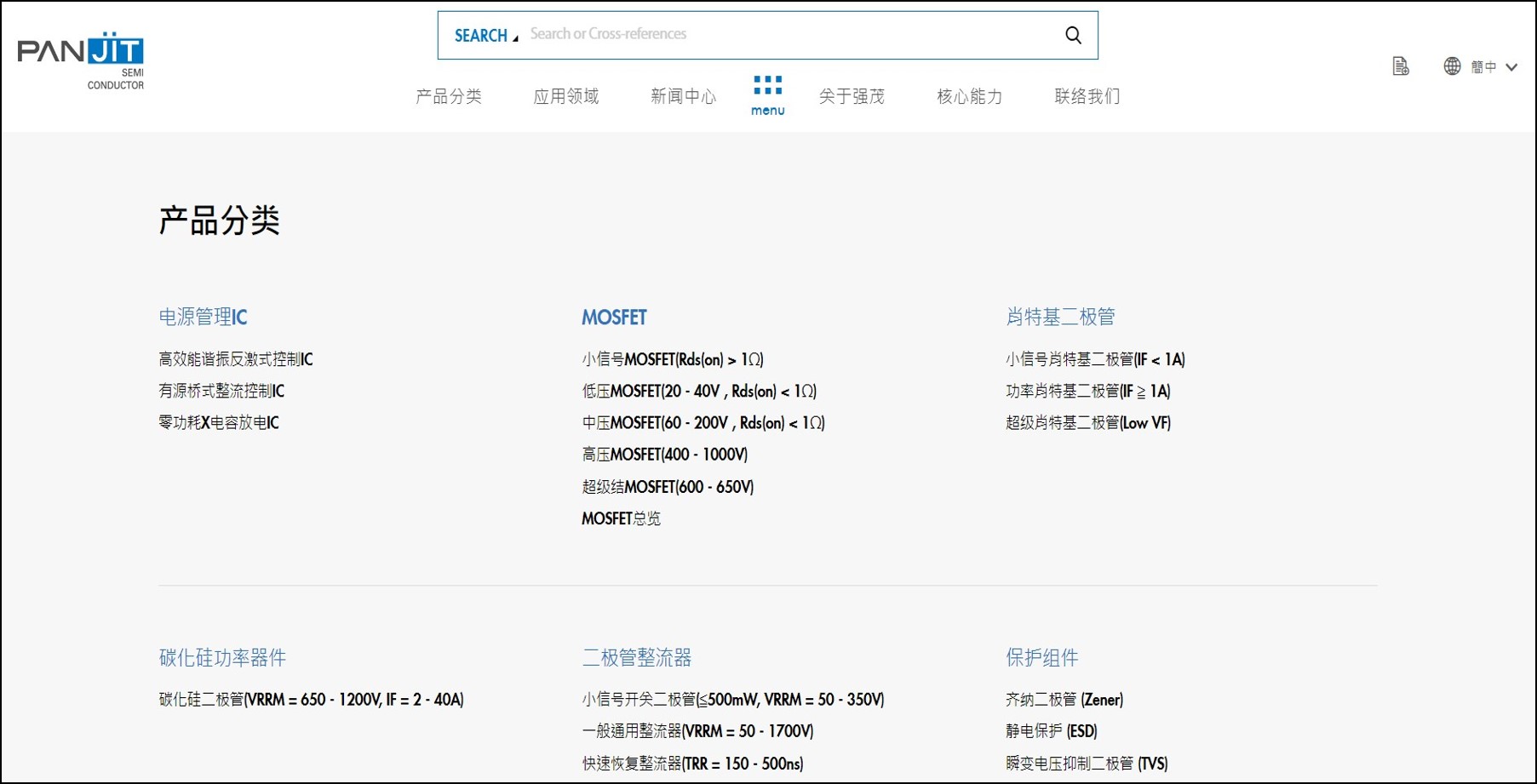This screenshot has height=784, width=1537.
Task: Open the 肖特基二极管 category heading
Action: point(1060,318)
